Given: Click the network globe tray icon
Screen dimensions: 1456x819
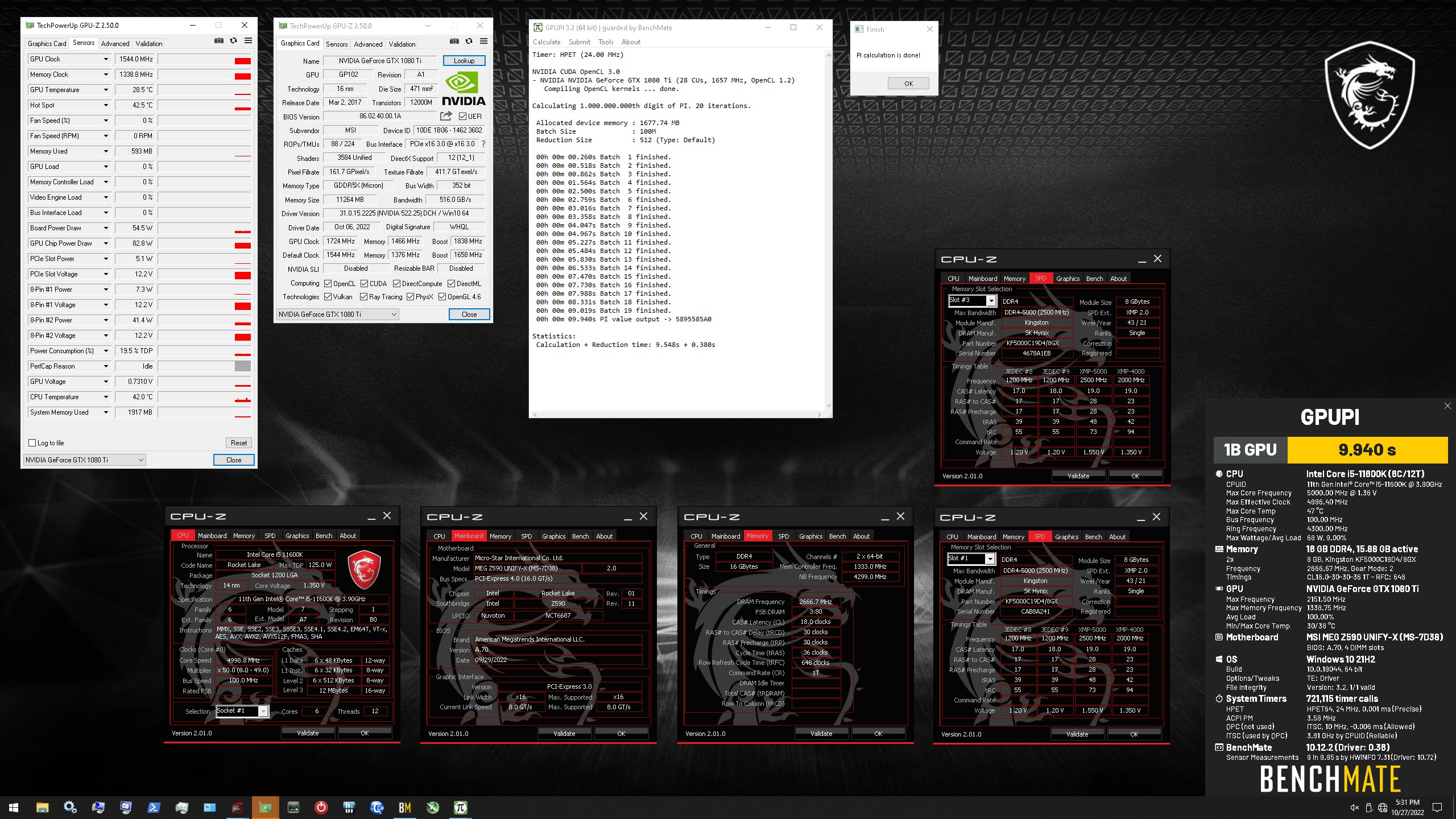Looking at the screenshot, I should coord(1383,808).
